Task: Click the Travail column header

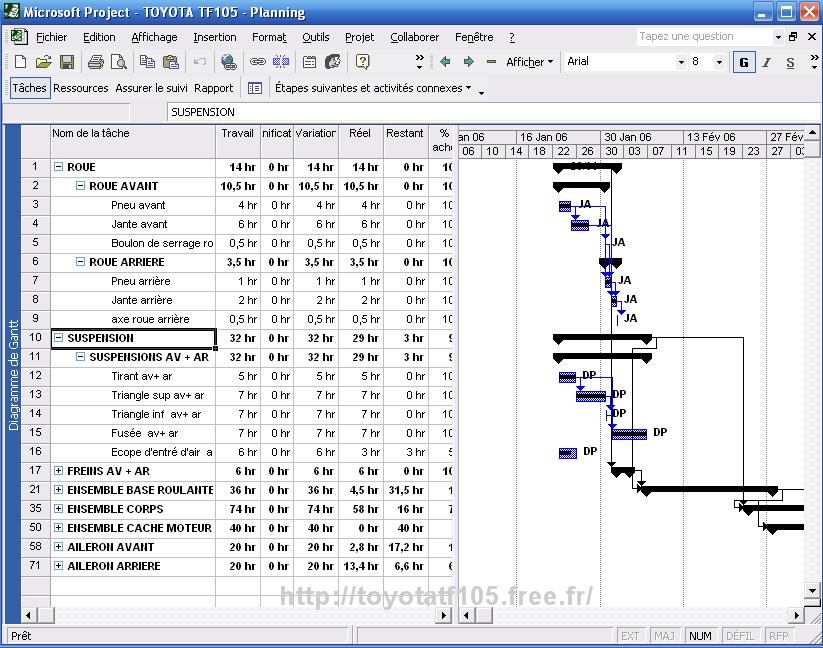Action: click(238, 141)
